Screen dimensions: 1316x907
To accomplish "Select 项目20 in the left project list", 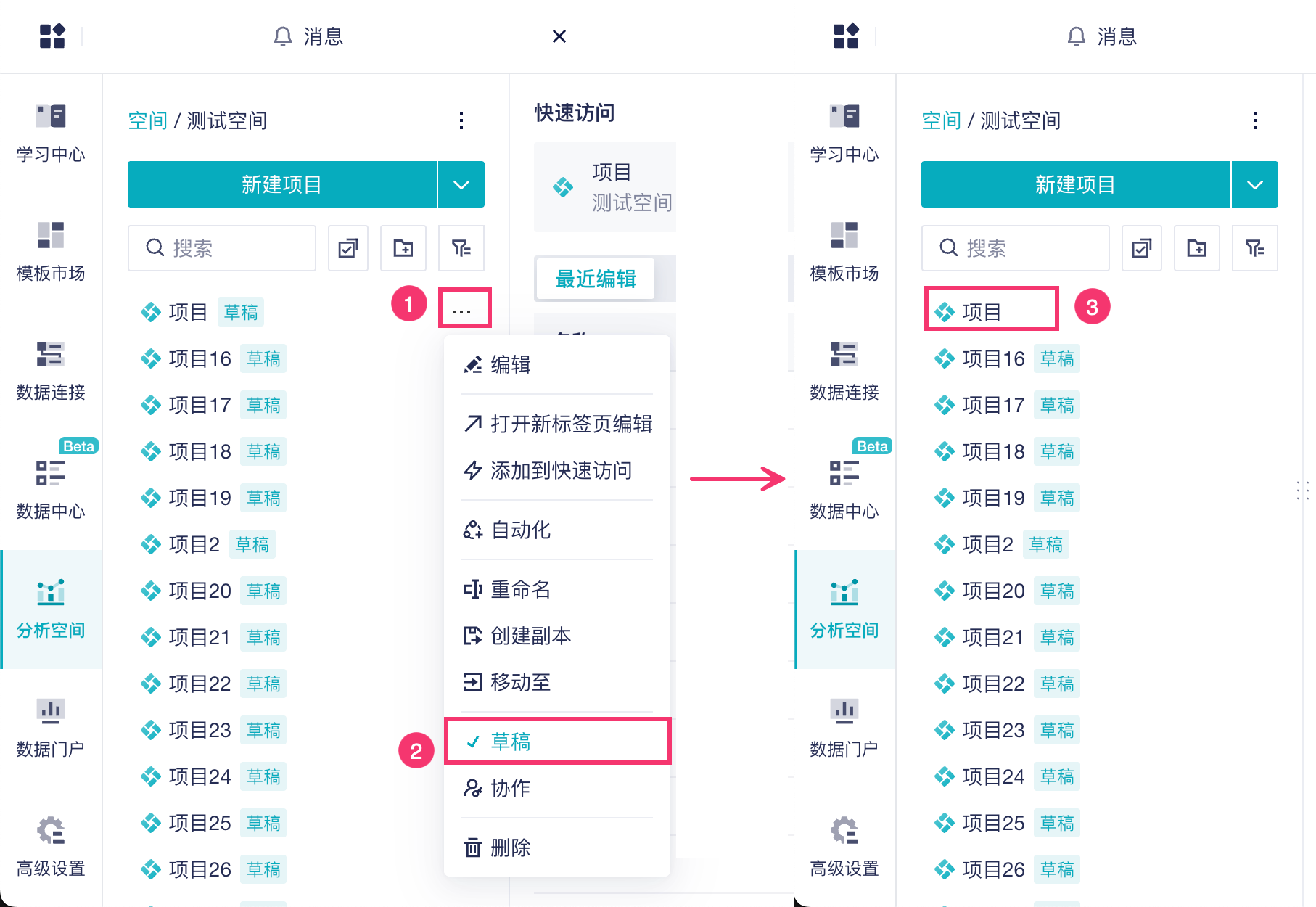I will click(200, 591).
